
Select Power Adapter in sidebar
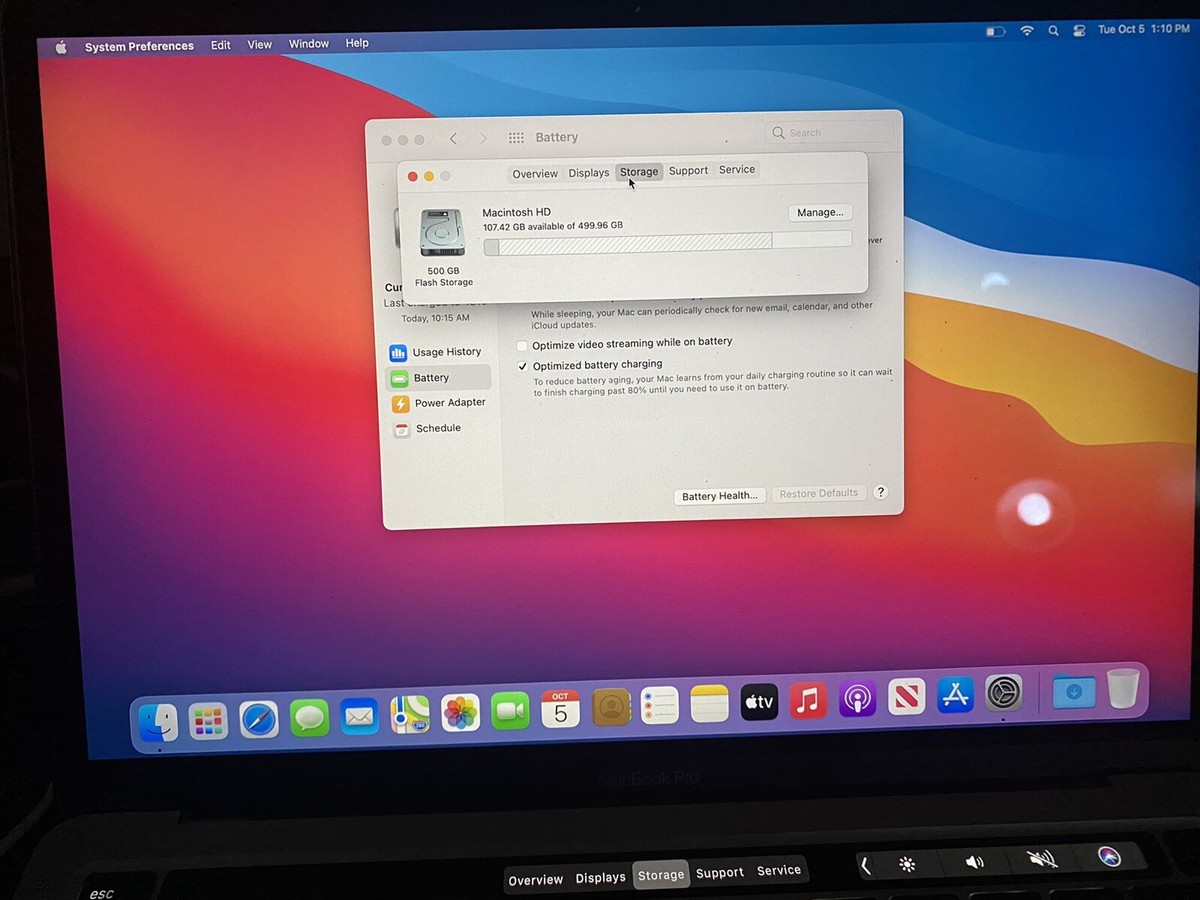pyautogui.click(x=439, y=403)
